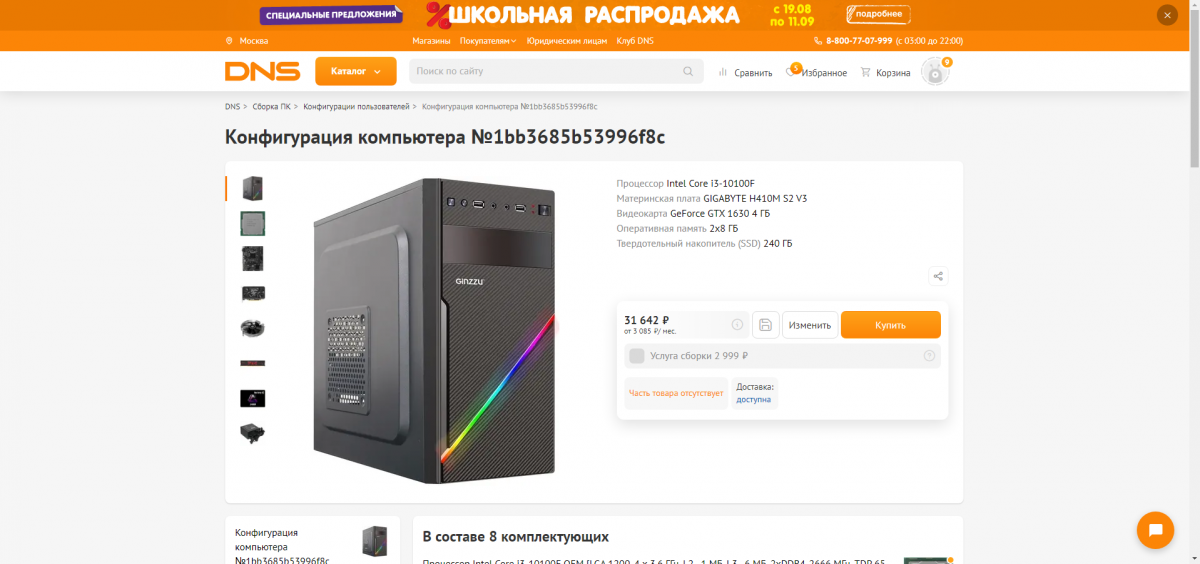Save configuration via the floppy disk icon
Image resolution: width=1200 pixels, height=564 pixels.
click(x=765, y=325)
